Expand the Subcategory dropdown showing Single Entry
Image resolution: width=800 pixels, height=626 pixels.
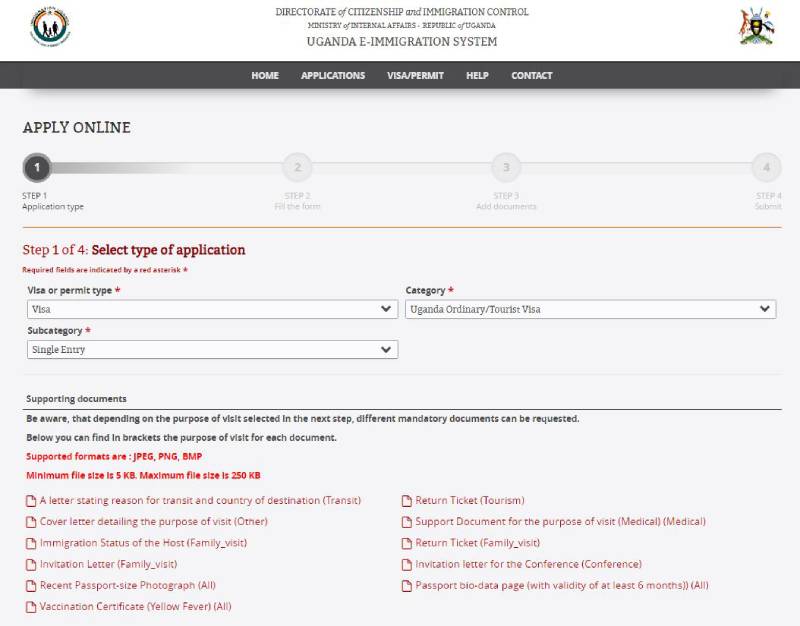[x=212, y=349]
